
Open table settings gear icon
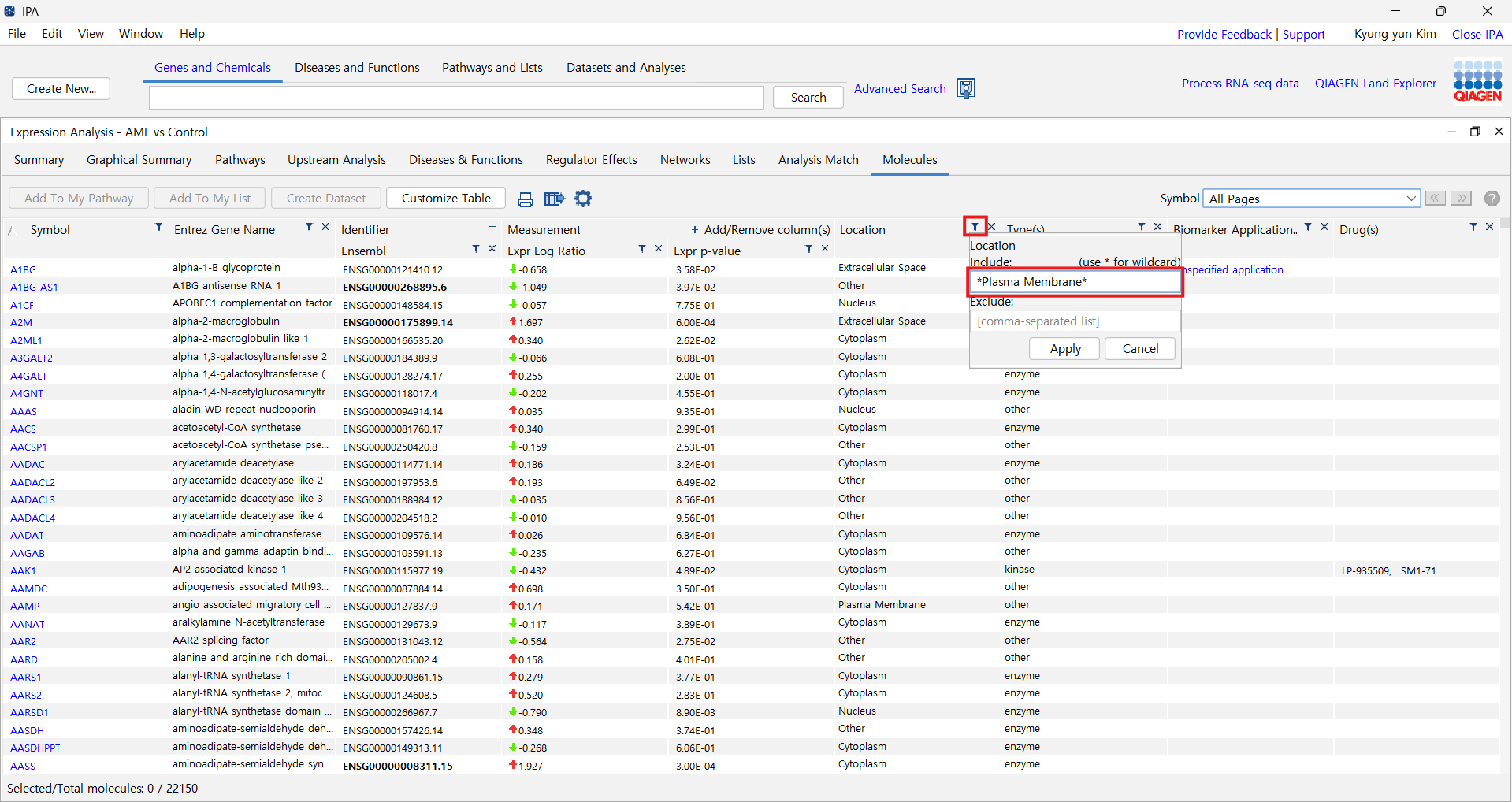[583, 199]
